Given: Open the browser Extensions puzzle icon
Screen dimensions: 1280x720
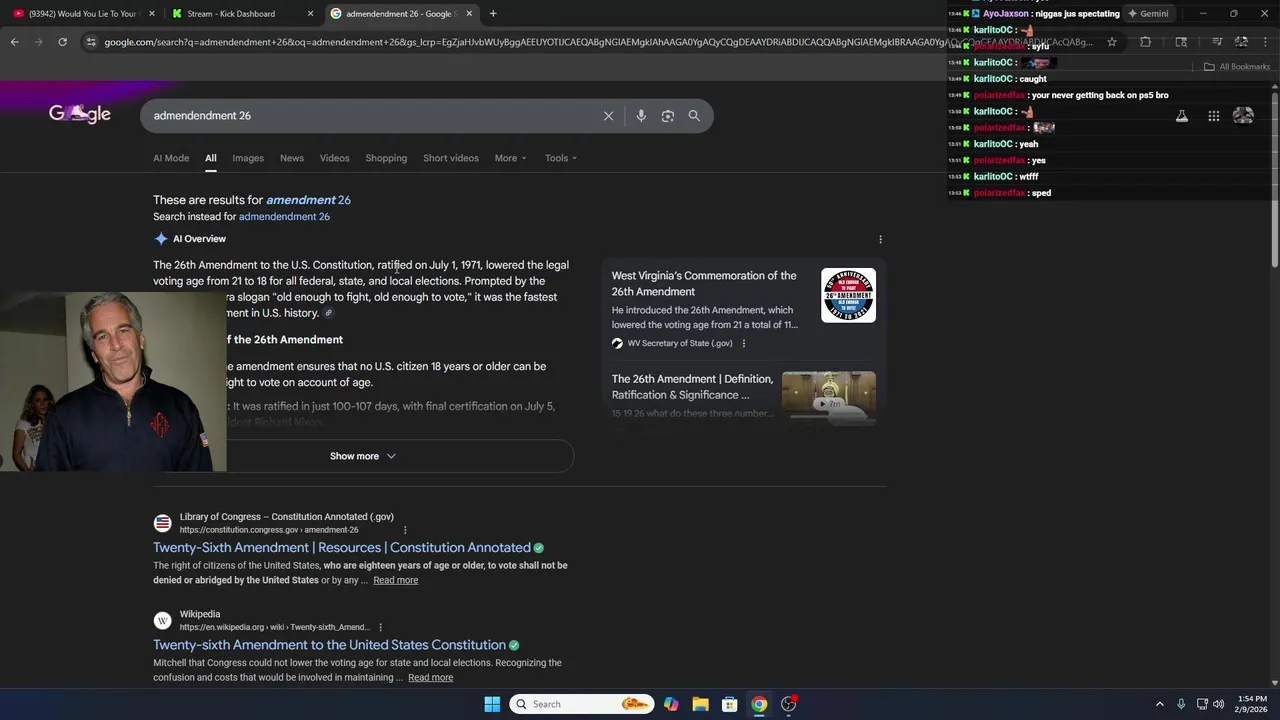Looking at the screenshot, I should 1145,42.
